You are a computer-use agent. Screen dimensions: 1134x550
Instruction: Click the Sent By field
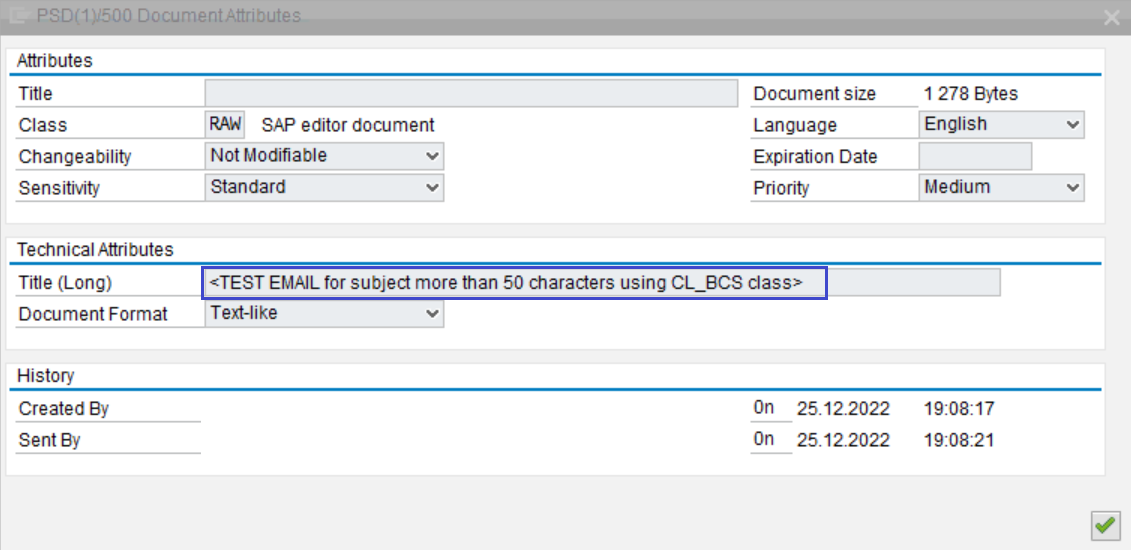point(110,440)
